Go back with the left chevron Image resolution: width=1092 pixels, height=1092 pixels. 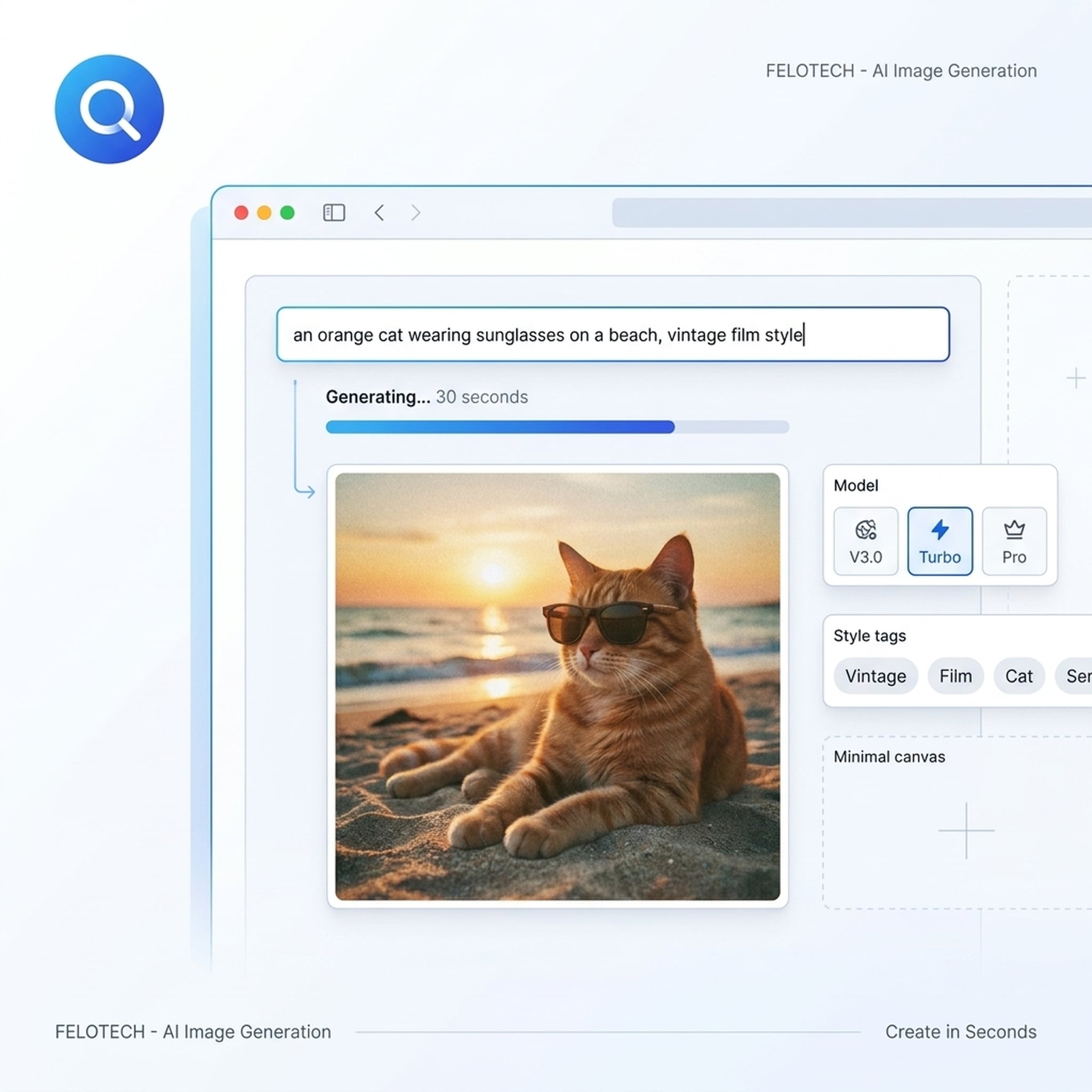[x=379, y=213]
